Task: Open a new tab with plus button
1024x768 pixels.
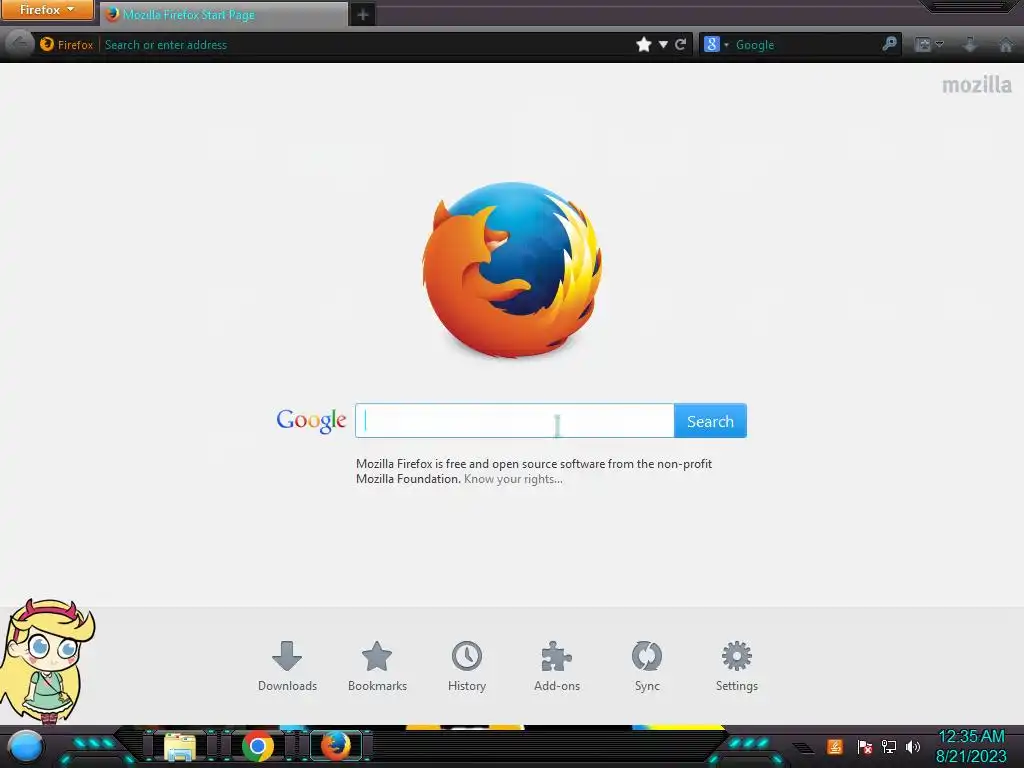Action: pos(363,14)
